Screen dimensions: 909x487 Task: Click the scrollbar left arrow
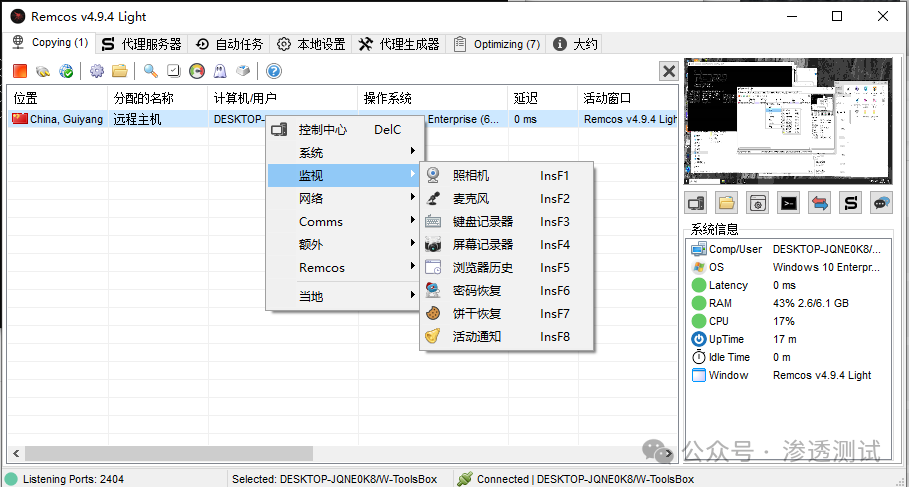coord(16,453)
